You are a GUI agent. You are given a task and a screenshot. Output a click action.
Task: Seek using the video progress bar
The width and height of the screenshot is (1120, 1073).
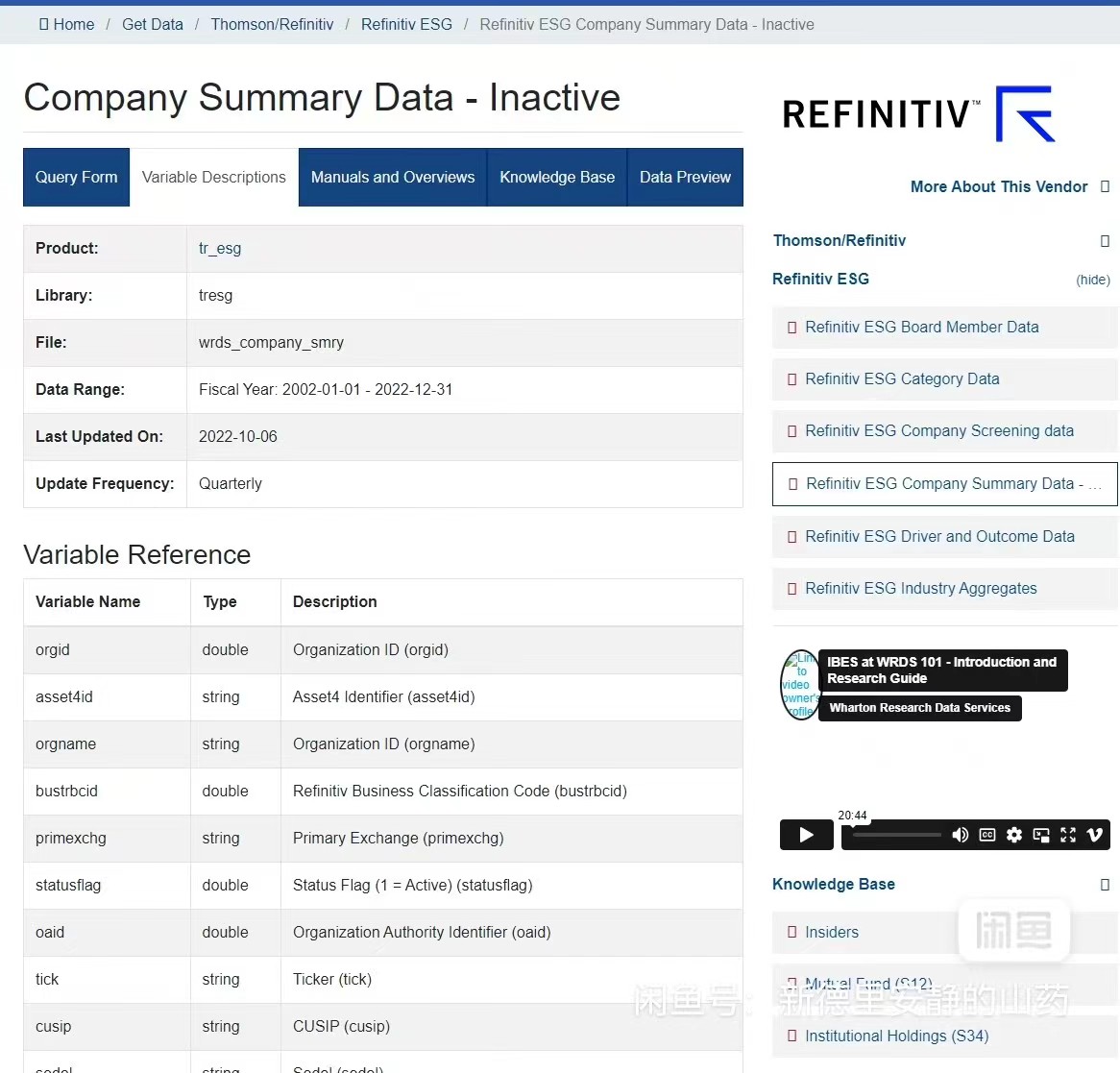pos(895,835)
